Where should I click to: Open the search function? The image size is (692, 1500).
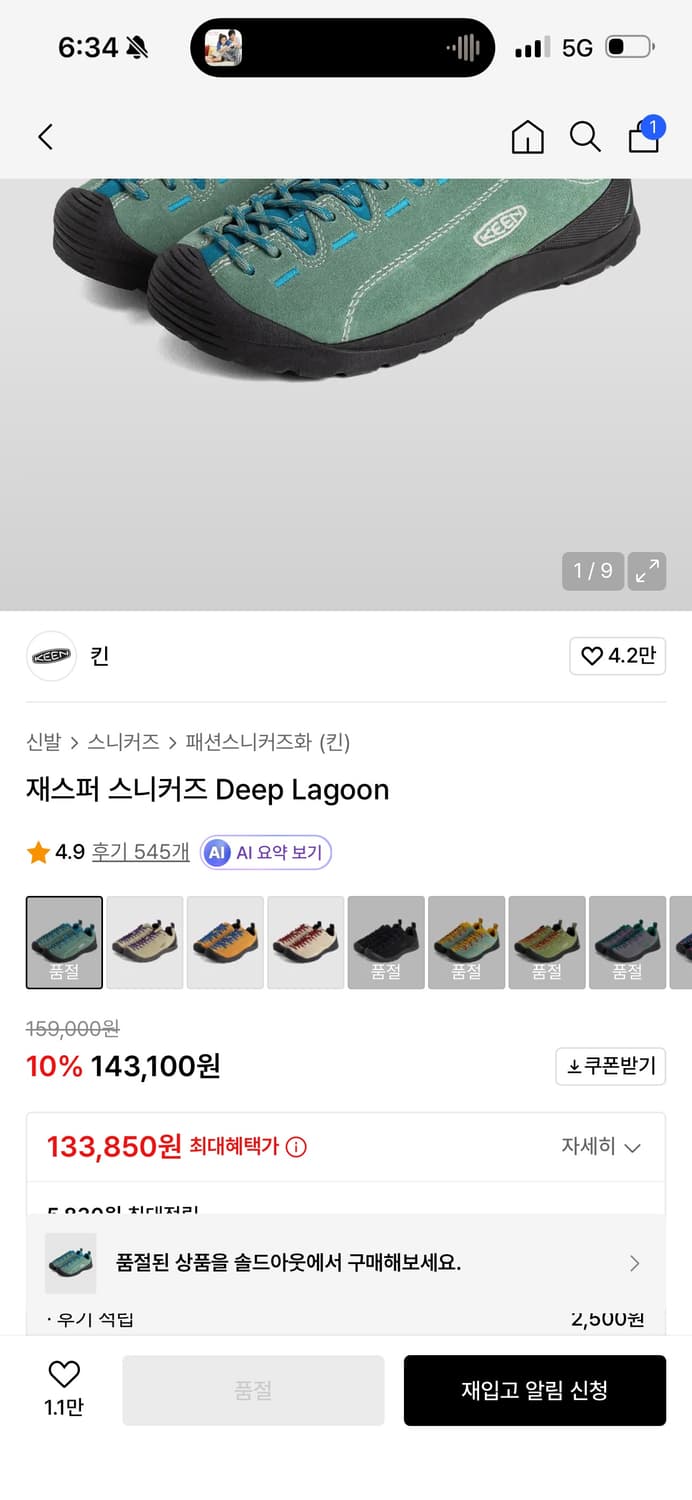[x=585, y=137]
